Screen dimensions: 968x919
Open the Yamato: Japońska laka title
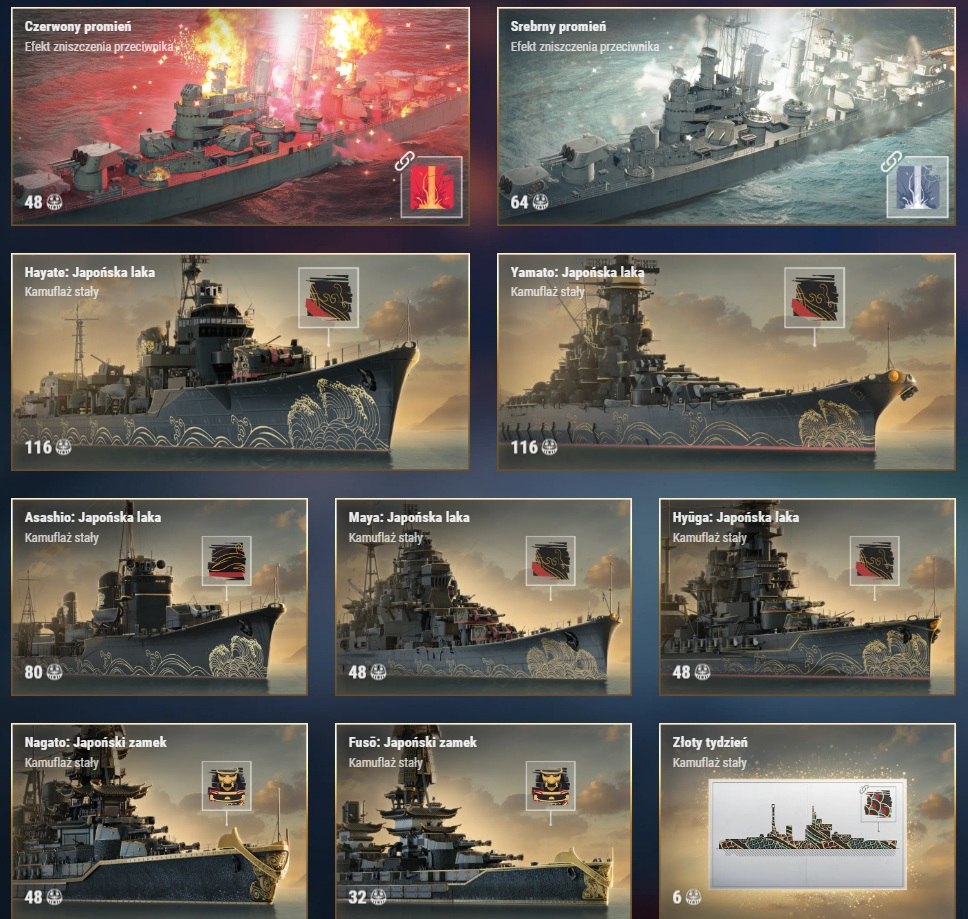(577, 272)
